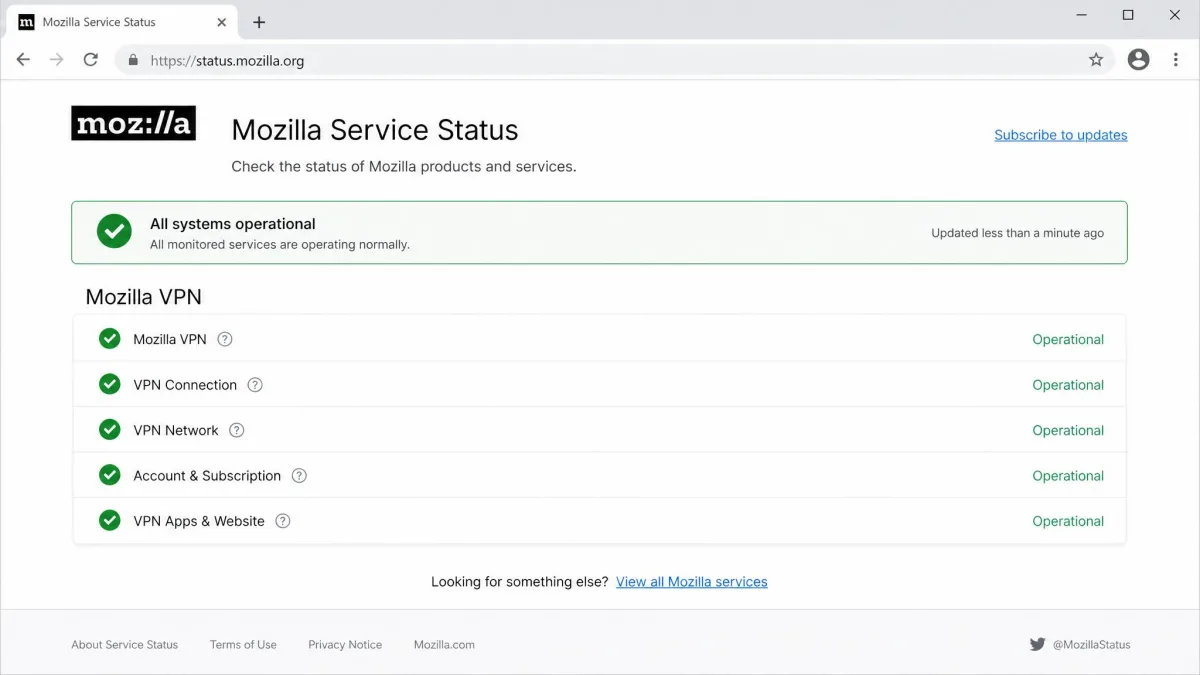Click the tab favicon for Mozilla Service Status
This screenshot has width=1200, height=675.
pos(26,22)
